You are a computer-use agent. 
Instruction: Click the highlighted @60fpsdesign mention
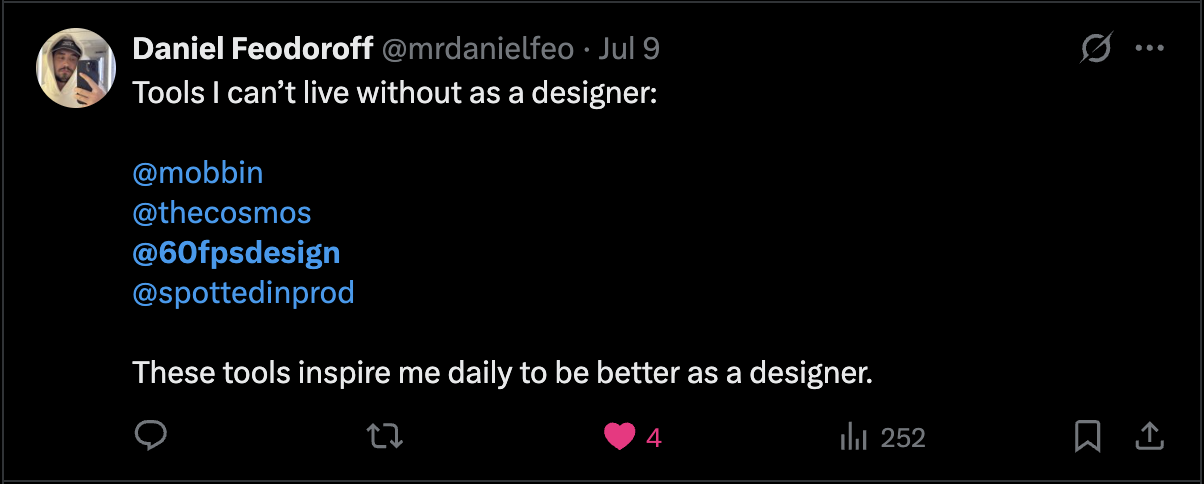[x=236, y=253]
